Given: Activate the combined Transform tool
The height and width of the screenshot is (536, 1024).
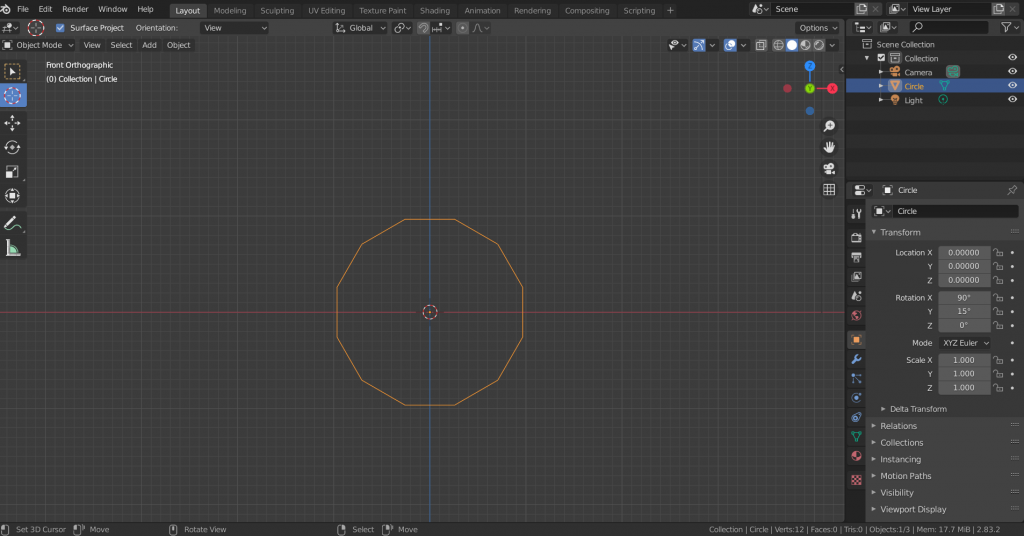Looking at the screenshot, I should tap(12, 196).
